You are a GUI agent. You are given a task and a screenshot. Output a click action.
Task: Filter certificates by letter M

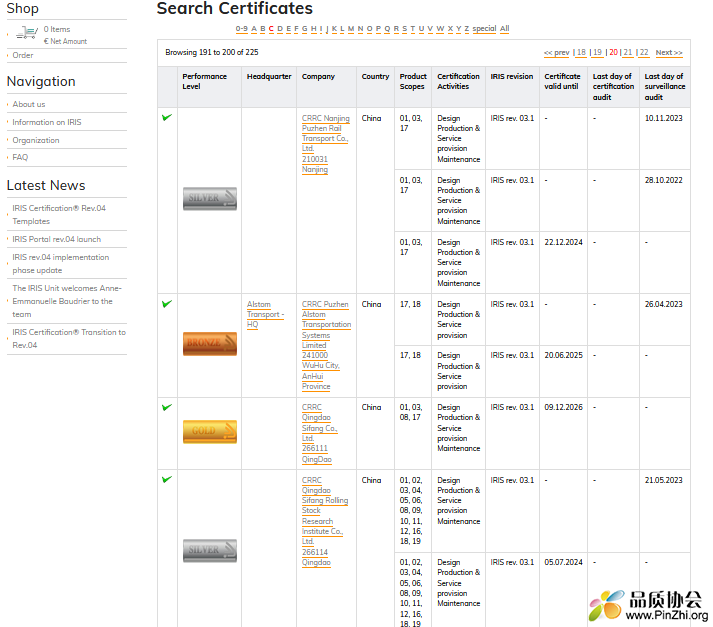351,29
